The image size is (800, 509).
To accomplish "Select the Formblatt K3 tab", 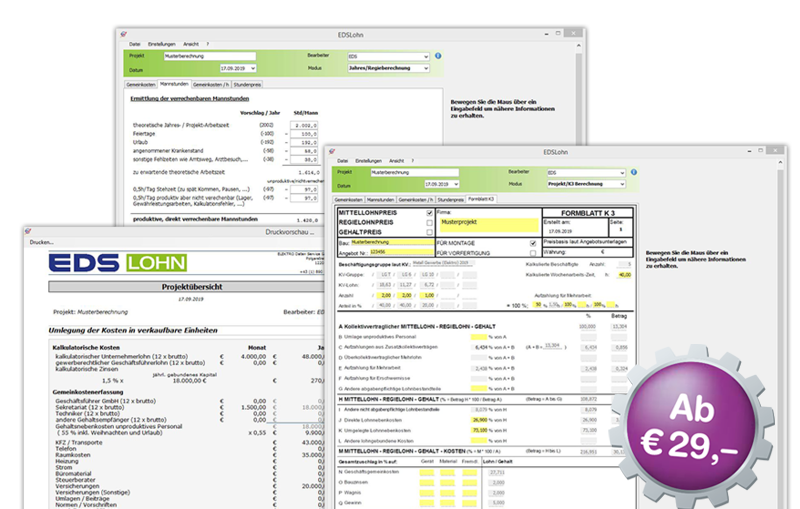I will [481, 199].
